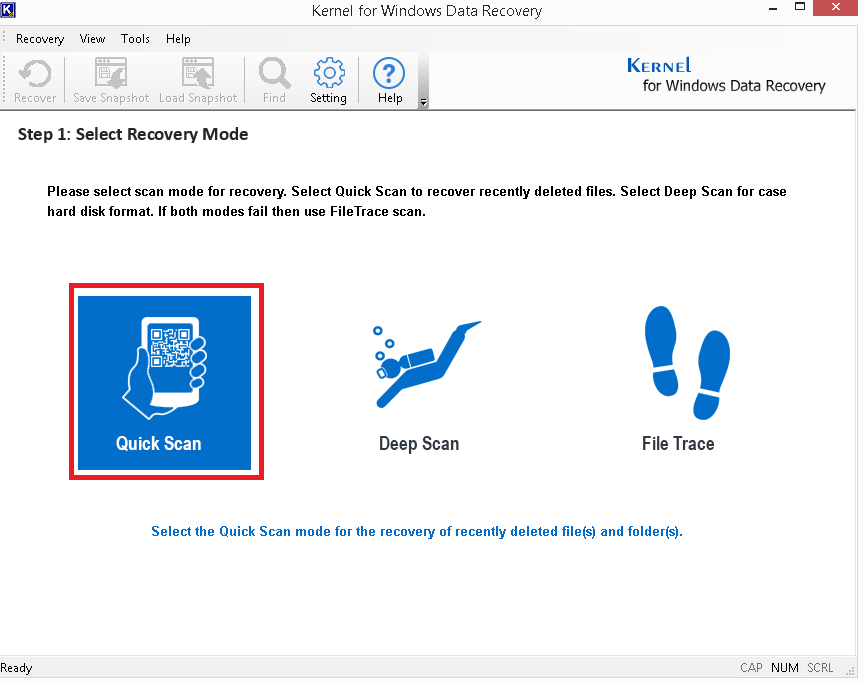Click the Kernel for Windows Data Recovery logo
This screenshot has height=682, width=864.
point(726,75)
